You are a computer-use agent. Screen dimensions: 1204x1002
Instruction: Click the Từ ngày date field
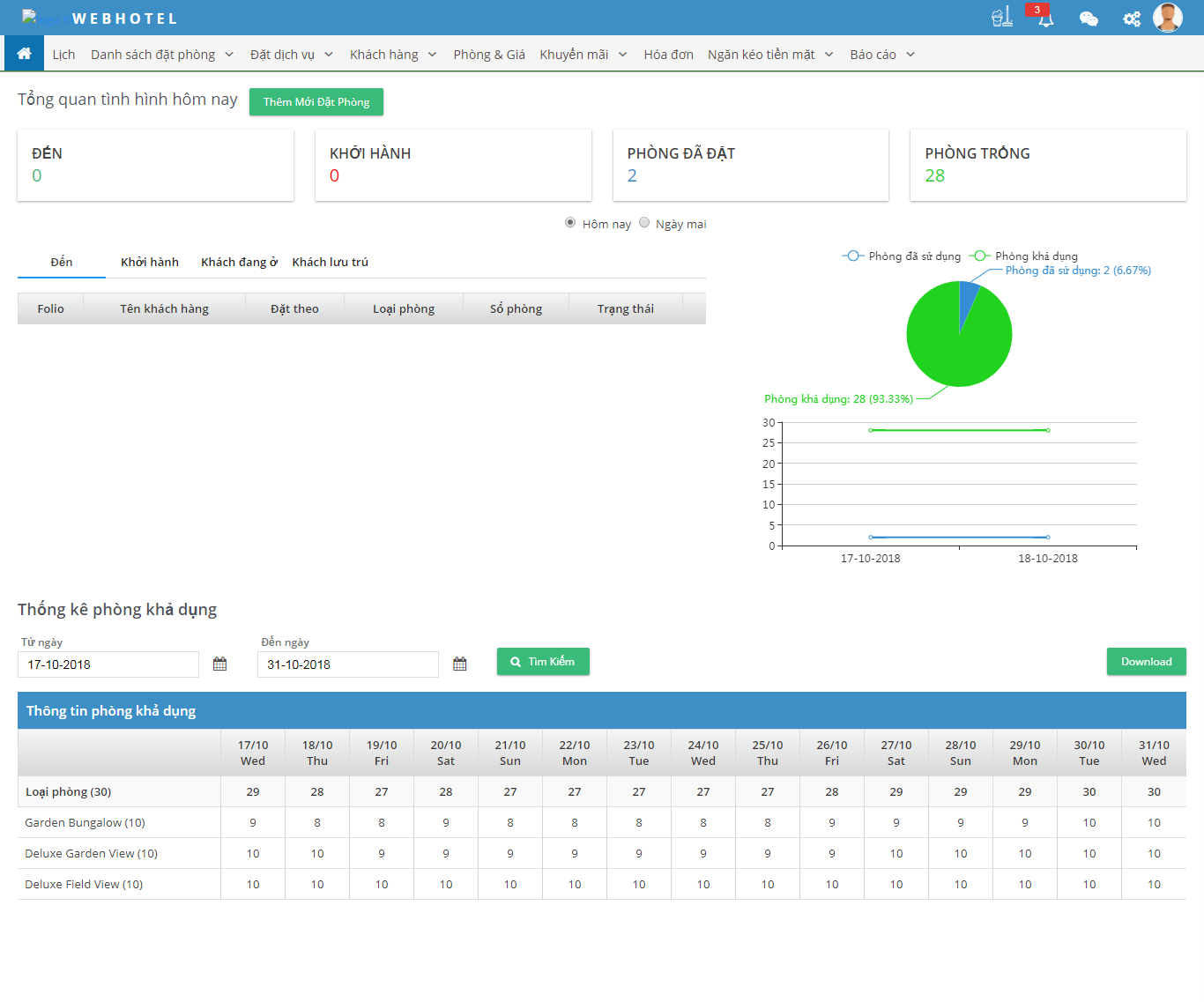pyautogui.click(x=108, y=664)
